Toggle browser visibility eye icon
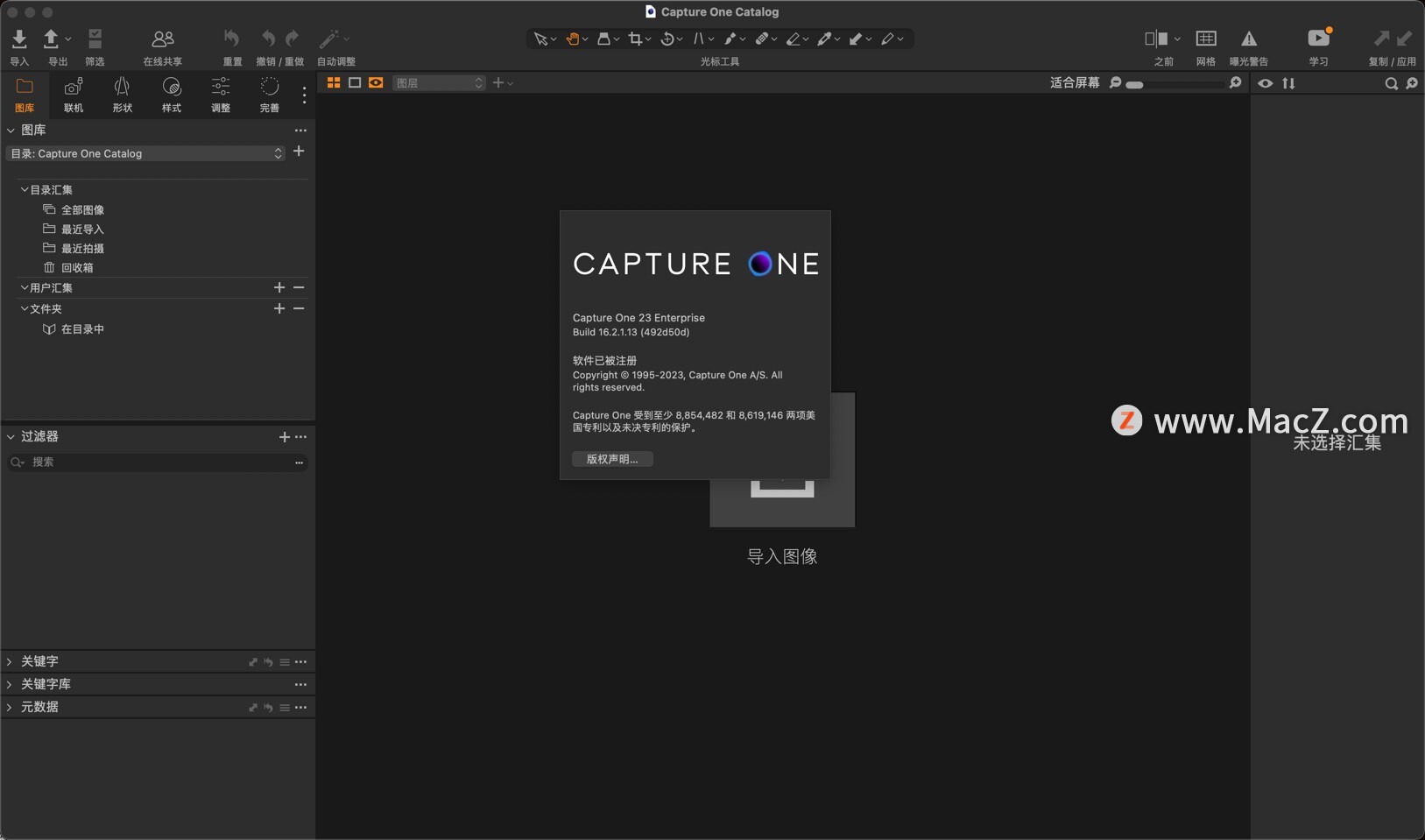1425x840 pixels. [1266, 83]
